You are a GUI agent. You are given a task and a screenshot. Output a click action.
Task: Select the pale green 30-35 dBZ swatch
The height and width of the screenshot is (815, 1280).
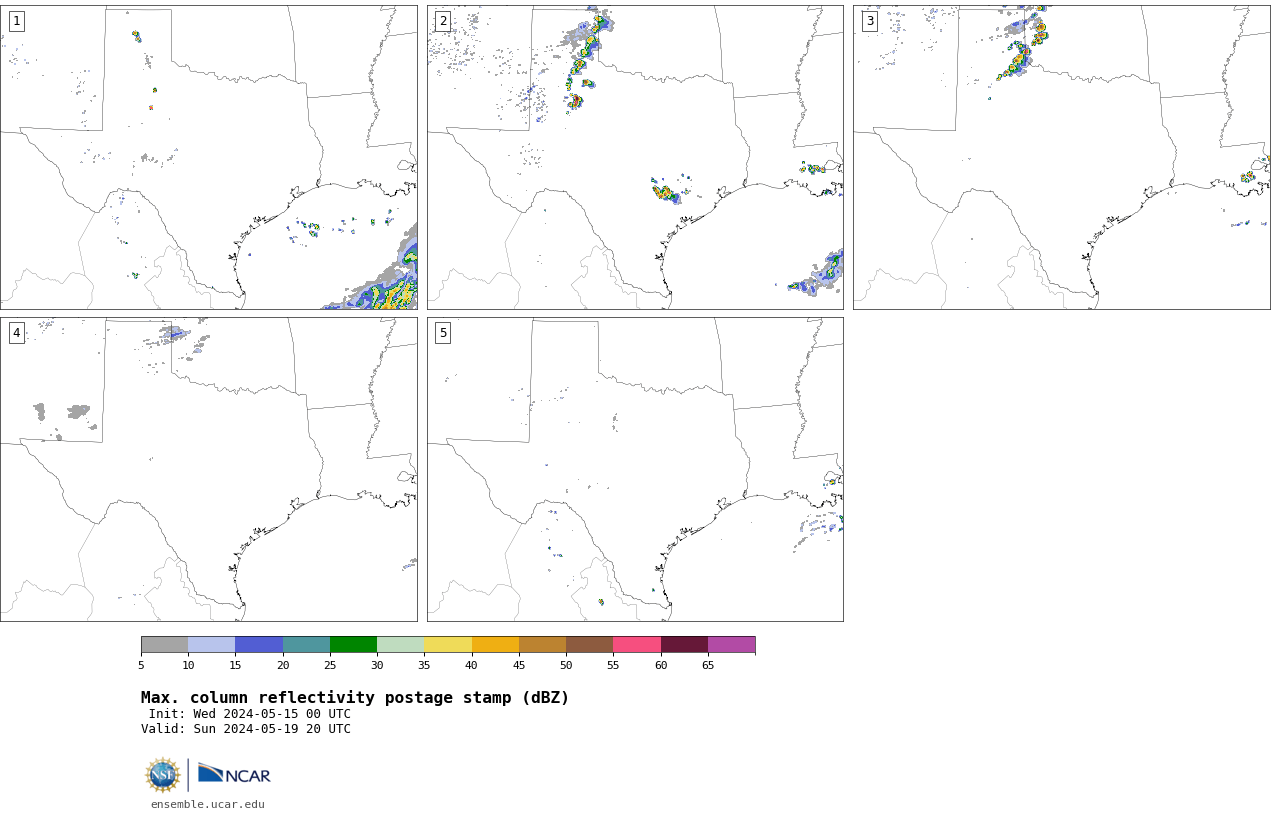click(401, 644)
